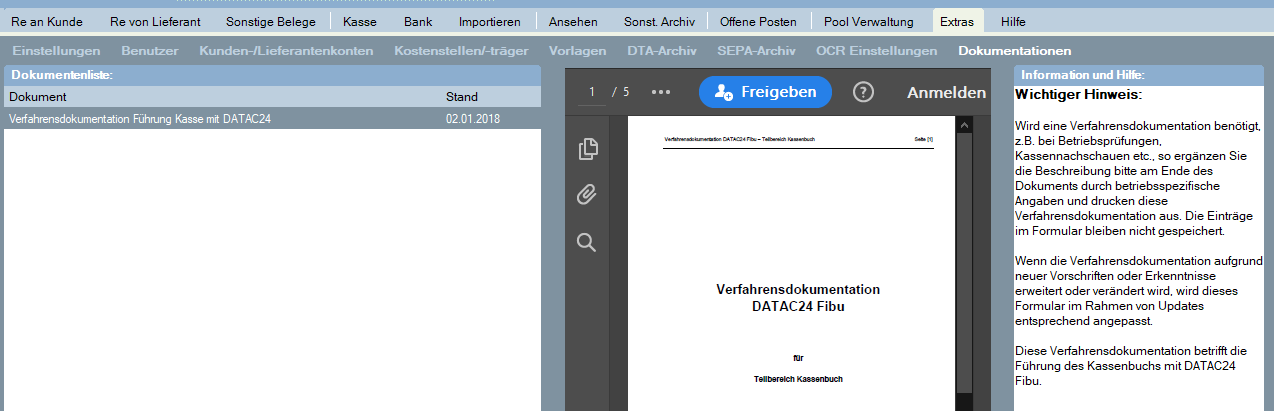Open the attachments paperclip icon
Image resolution: width=1274 pixels, height=411 pixels.
click(587, 195)
